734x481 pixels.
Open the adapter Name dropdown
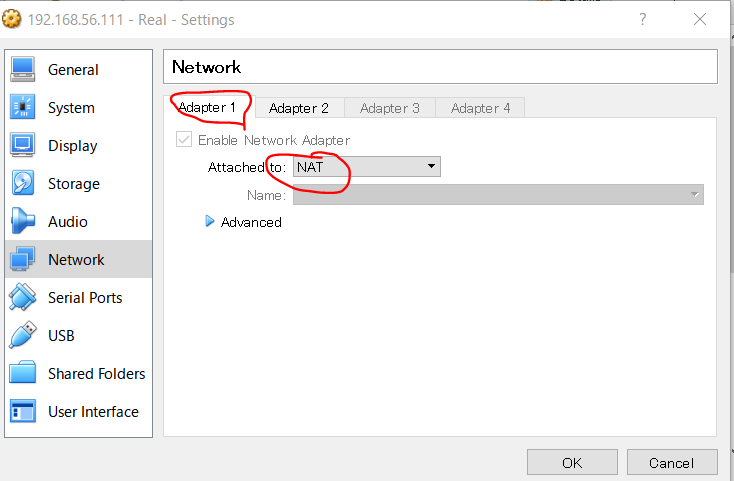(497, 195)
